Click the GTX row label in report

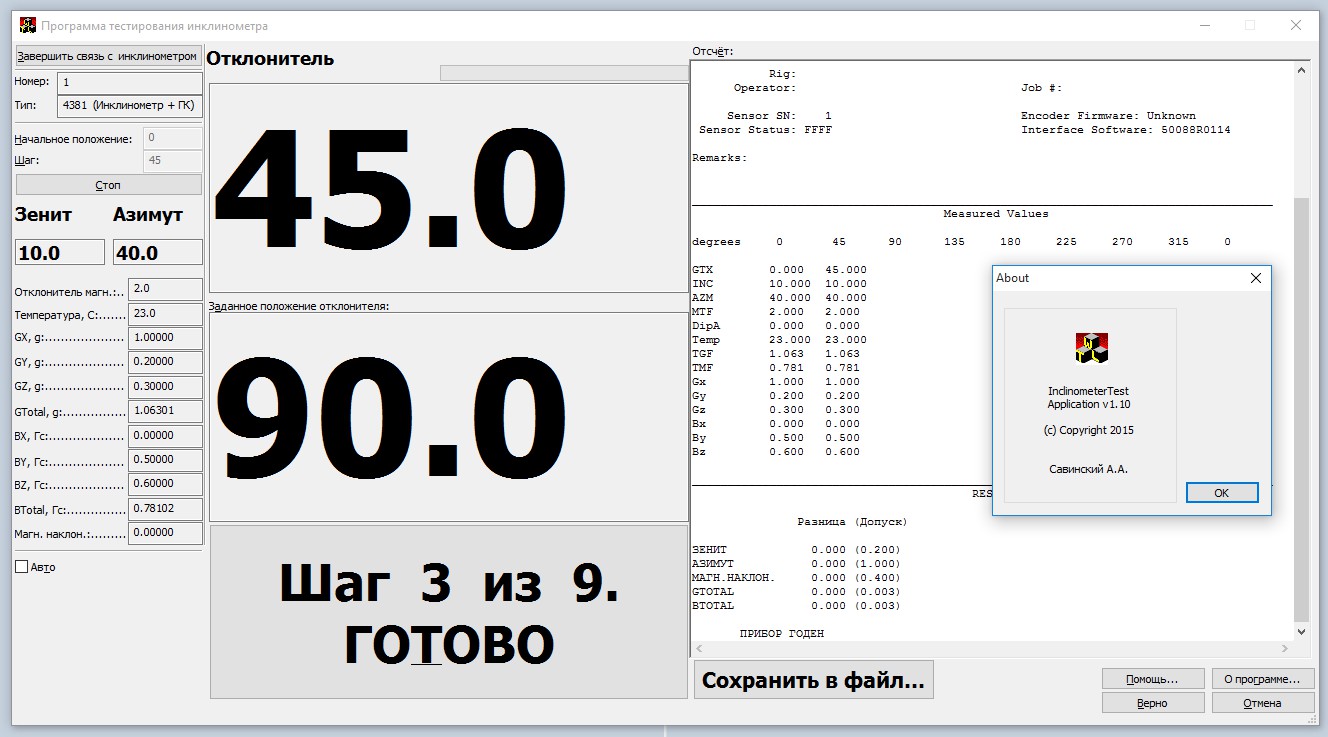[703, 270]
